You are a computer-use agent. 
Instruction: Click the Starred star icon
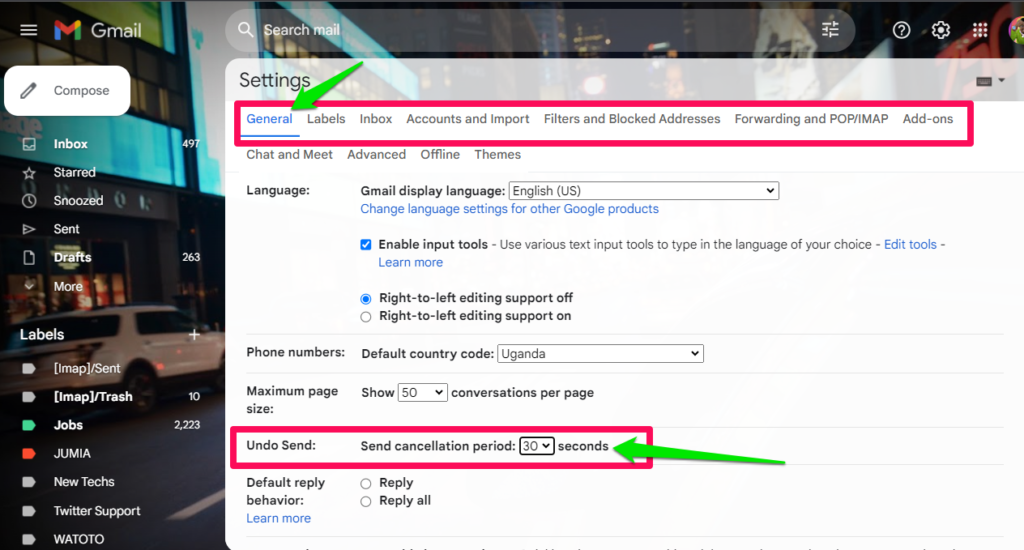[x=29, y=172]
